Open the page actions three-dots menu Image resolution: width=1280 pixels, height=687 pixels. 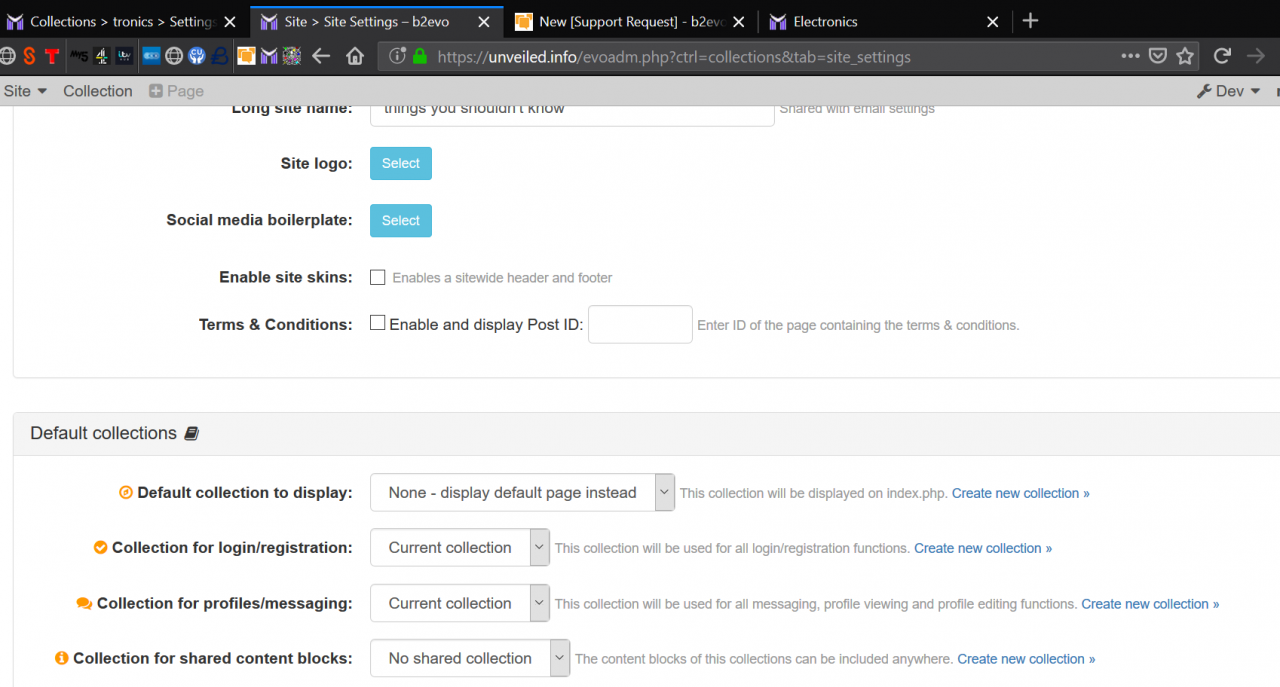click(x=1130, y=56)
